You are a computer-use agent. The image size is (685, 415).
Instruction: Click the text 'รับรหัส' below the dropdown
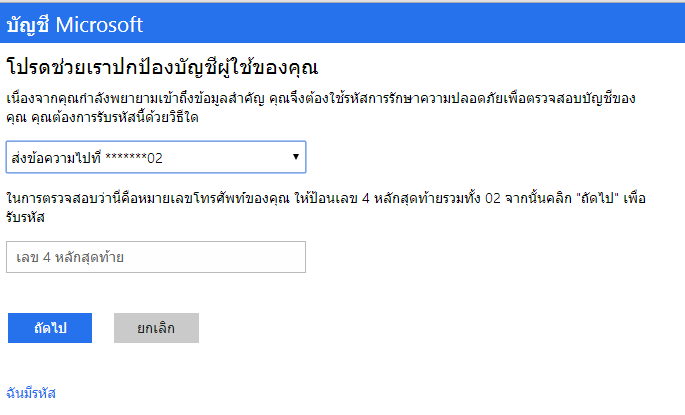(25, 217)
